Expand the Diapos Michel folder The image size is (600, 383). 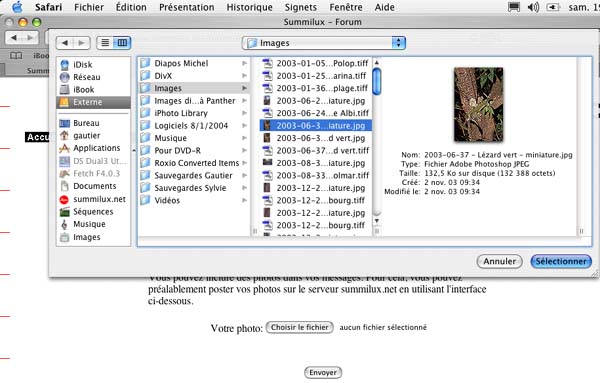click(x=245, y=64)
